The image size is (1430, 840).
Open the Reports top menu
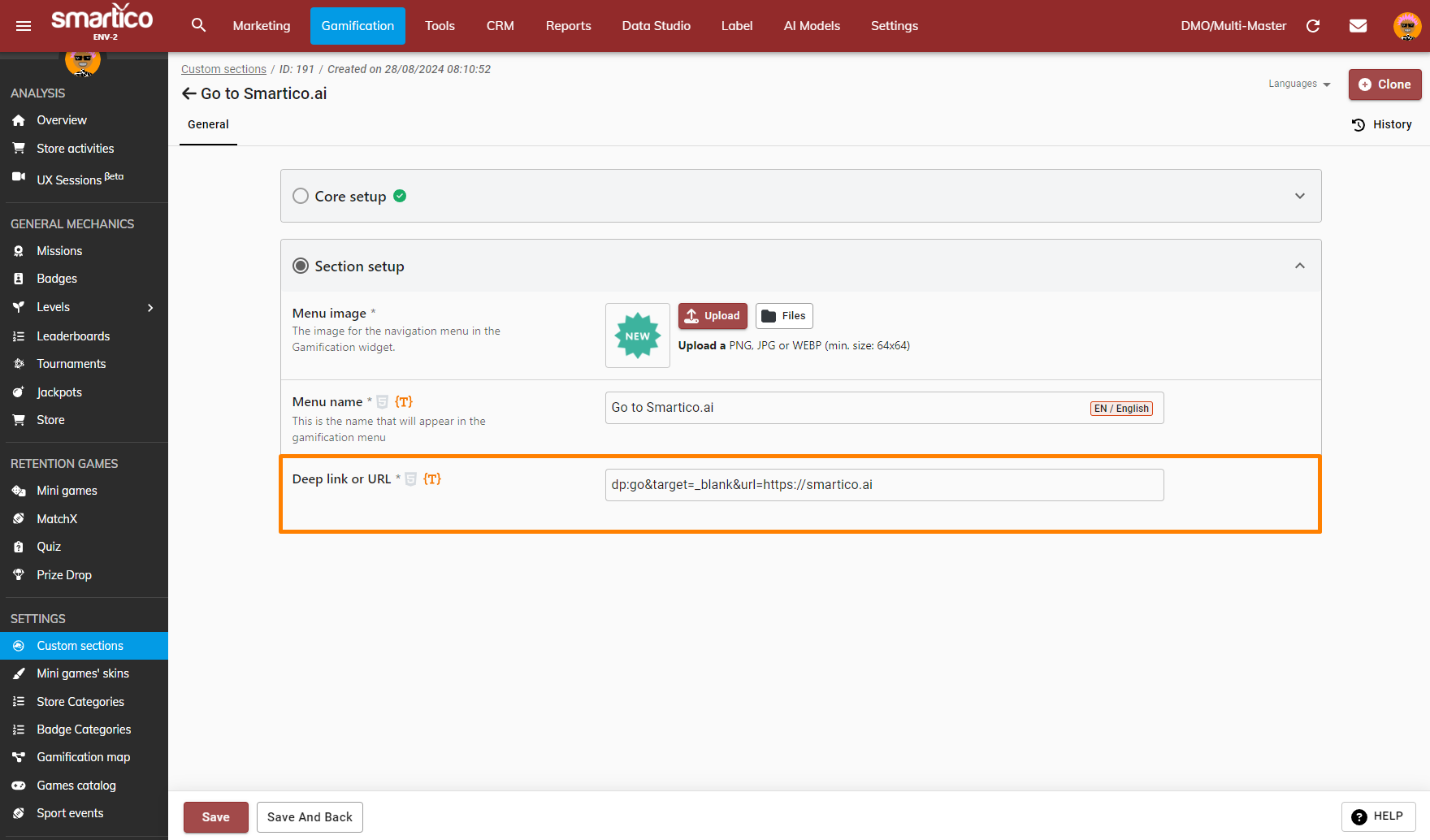568,26
